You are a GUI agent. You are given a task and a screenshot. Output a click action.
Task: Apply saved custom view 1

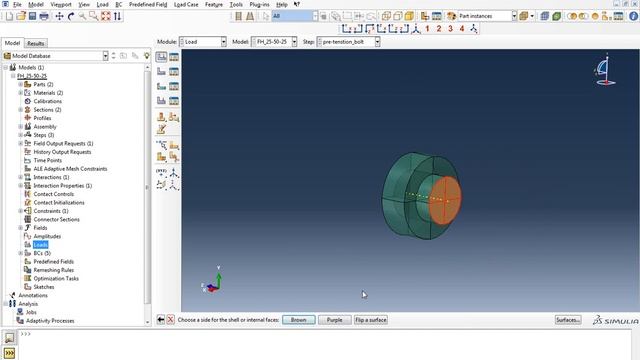pyautogui.click(x=427, y=29)
